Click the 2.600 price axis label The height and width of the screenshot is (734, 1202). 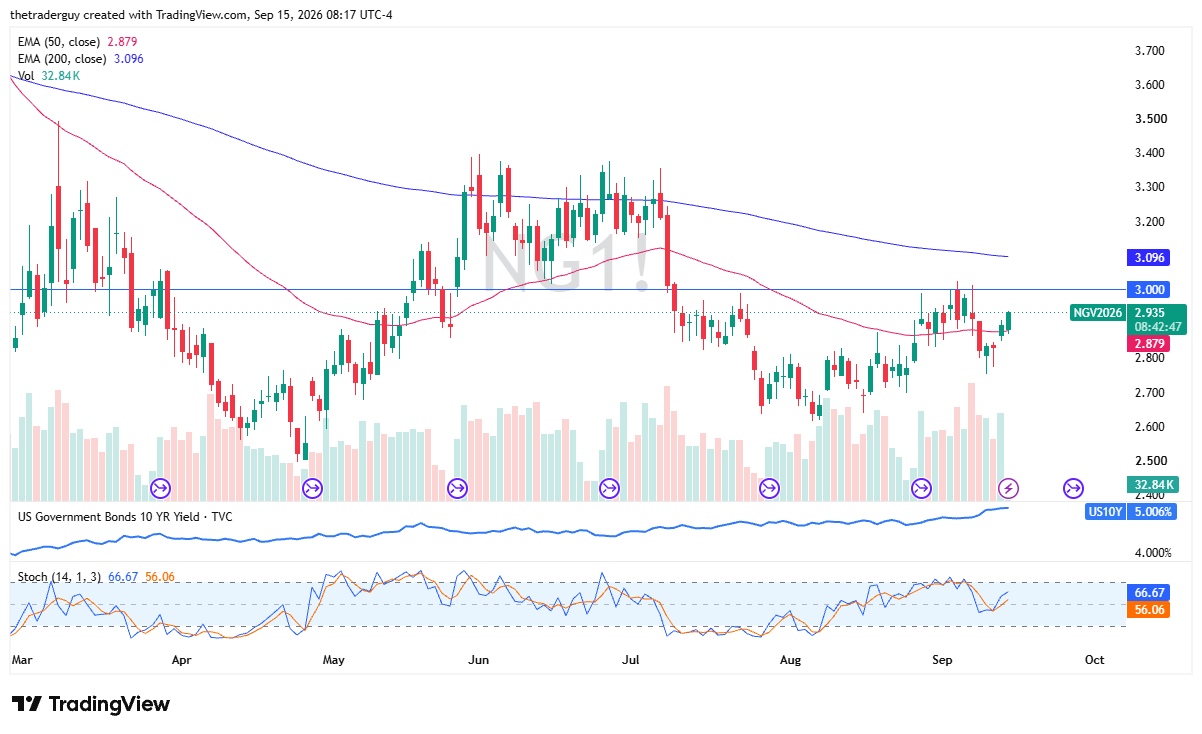pyautogui.click(x=1150, y=426)
